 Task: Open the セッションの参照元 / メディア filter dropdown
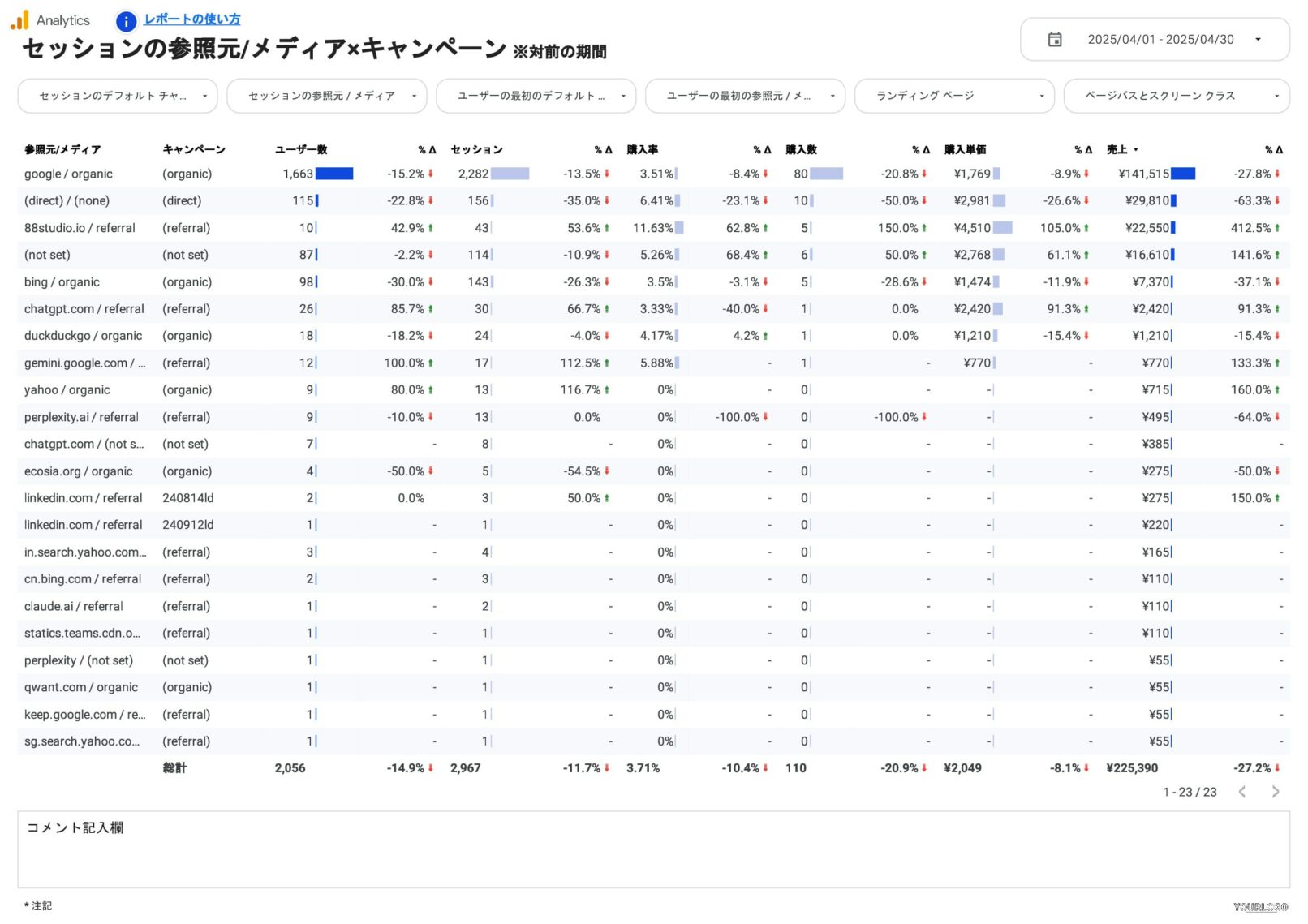tap(326, 96)
